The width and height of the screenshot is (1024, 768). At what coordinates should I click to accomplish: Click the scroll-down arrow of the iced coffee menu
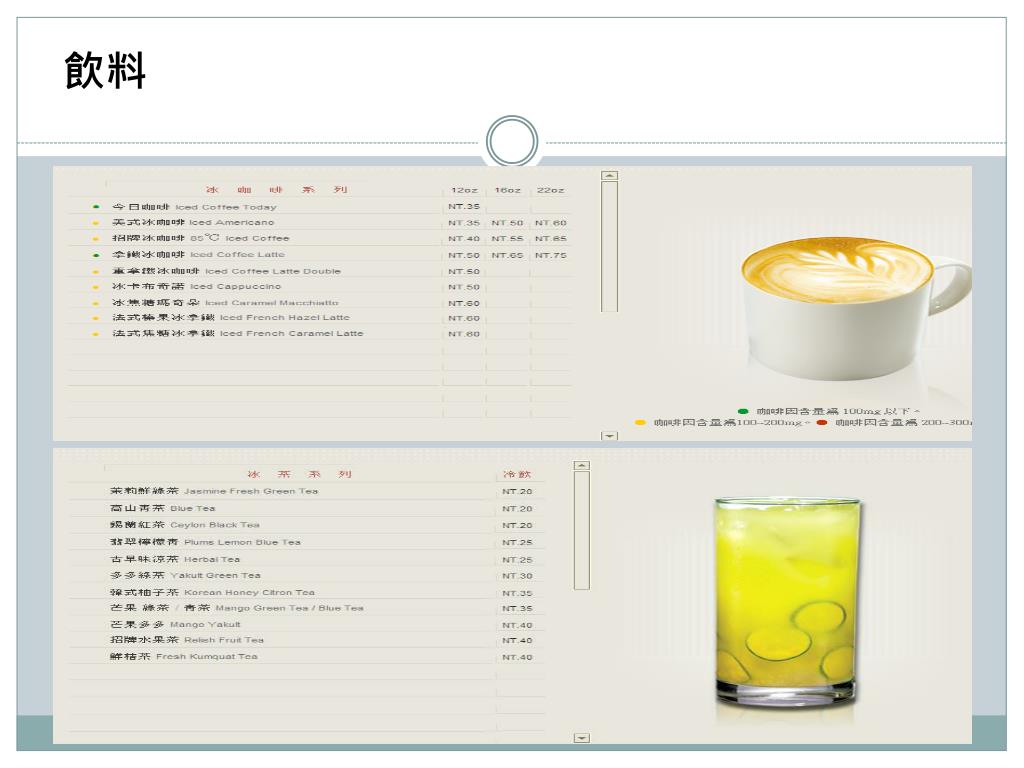[x=609, y=435]
